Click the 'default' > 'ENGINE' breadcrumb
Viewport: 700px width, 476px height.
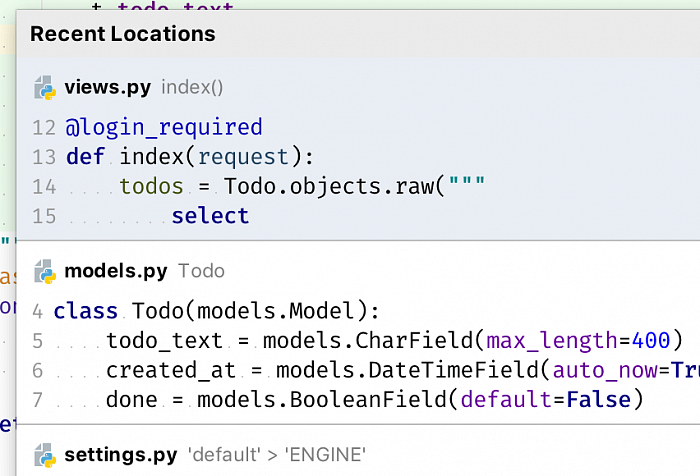click(276, 455)
